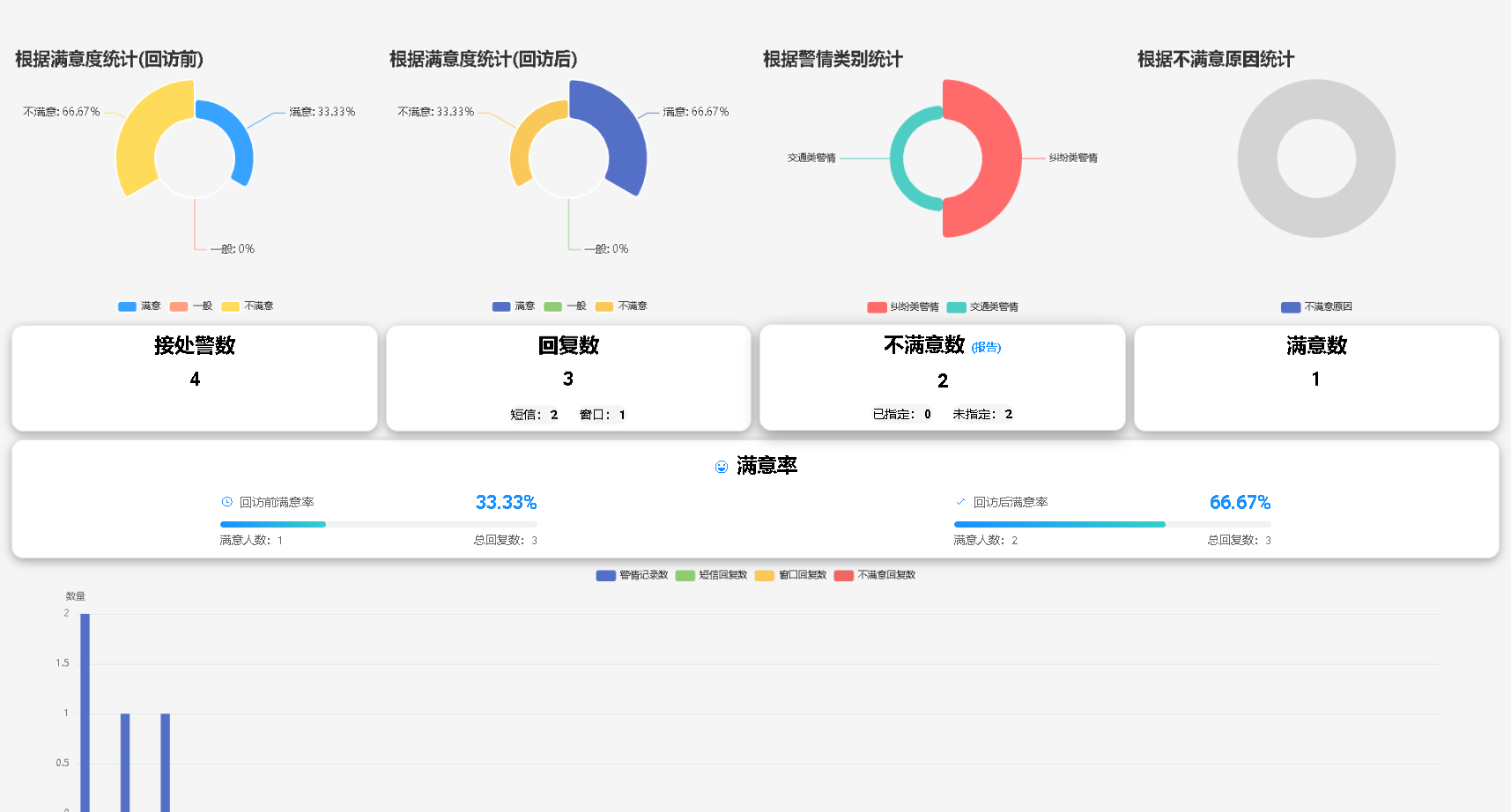Viewport: 1511px width, 812px height.
Task: Click the checkmark icon before 回访后满意率
Action: click(960, 501)
